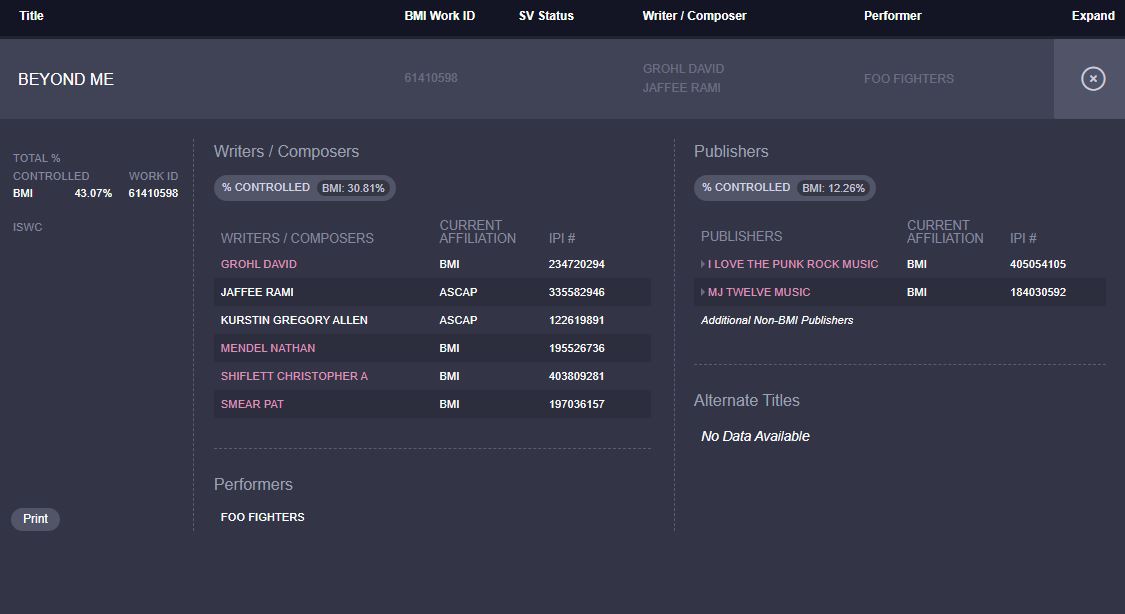
Task: Open writer GROHL DAVID link
Action: pos(258,264)
